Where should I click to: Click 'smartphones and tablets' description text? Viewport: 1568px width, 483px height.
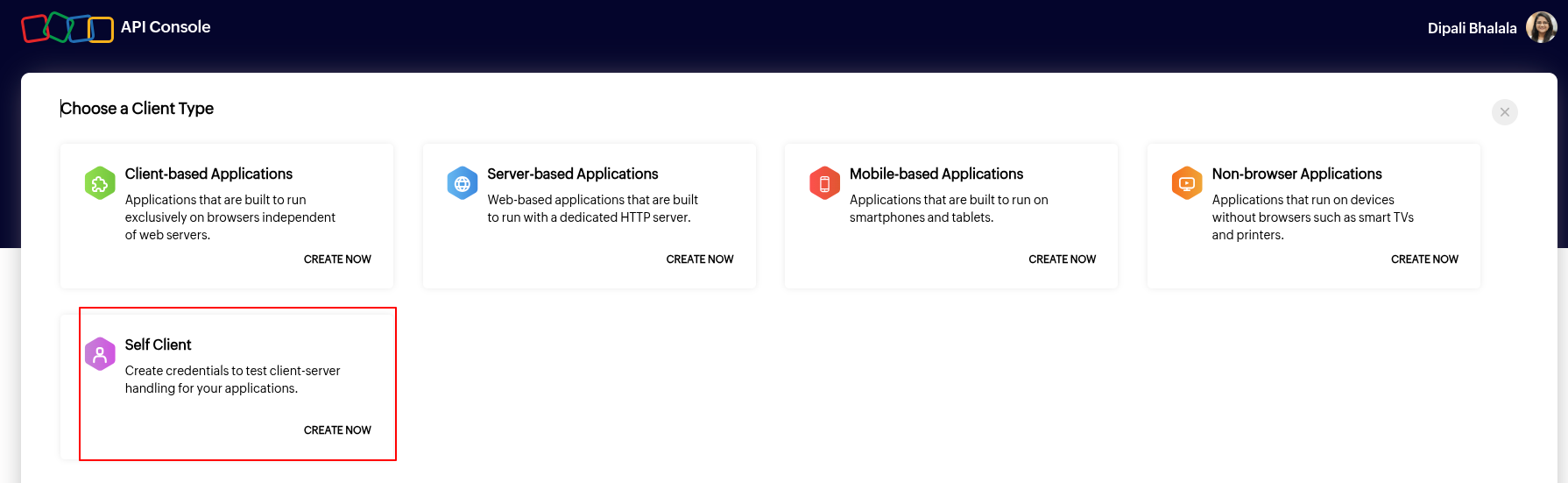pos(921,217)
